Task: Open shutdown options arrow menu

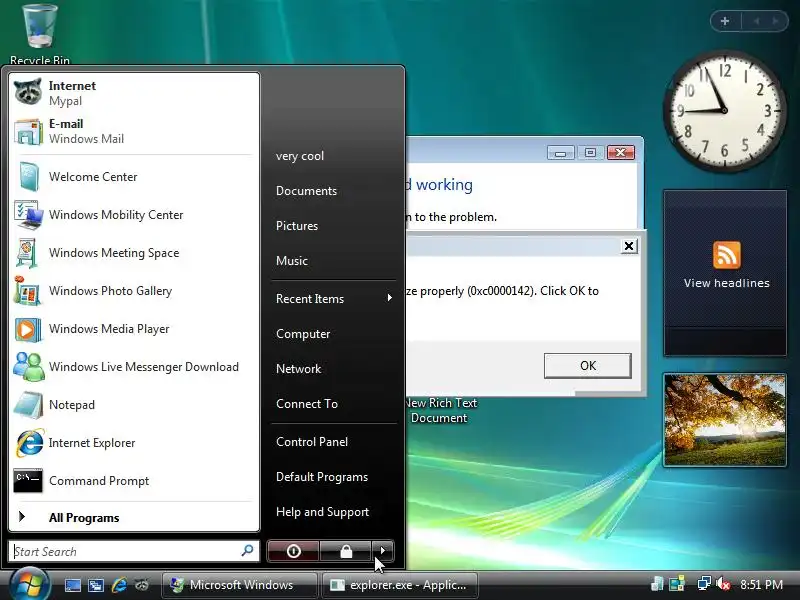Action: click(x=383, y=551)
